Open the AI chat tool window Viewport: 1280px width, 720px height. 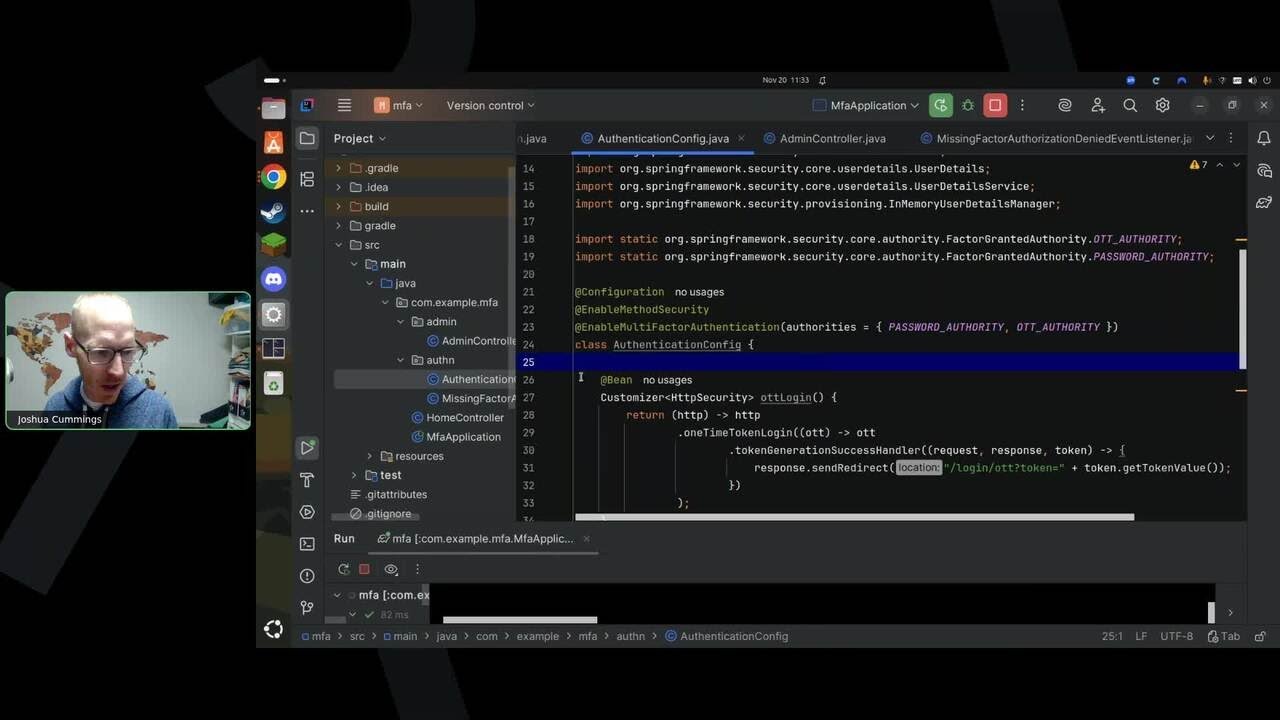1264,171
